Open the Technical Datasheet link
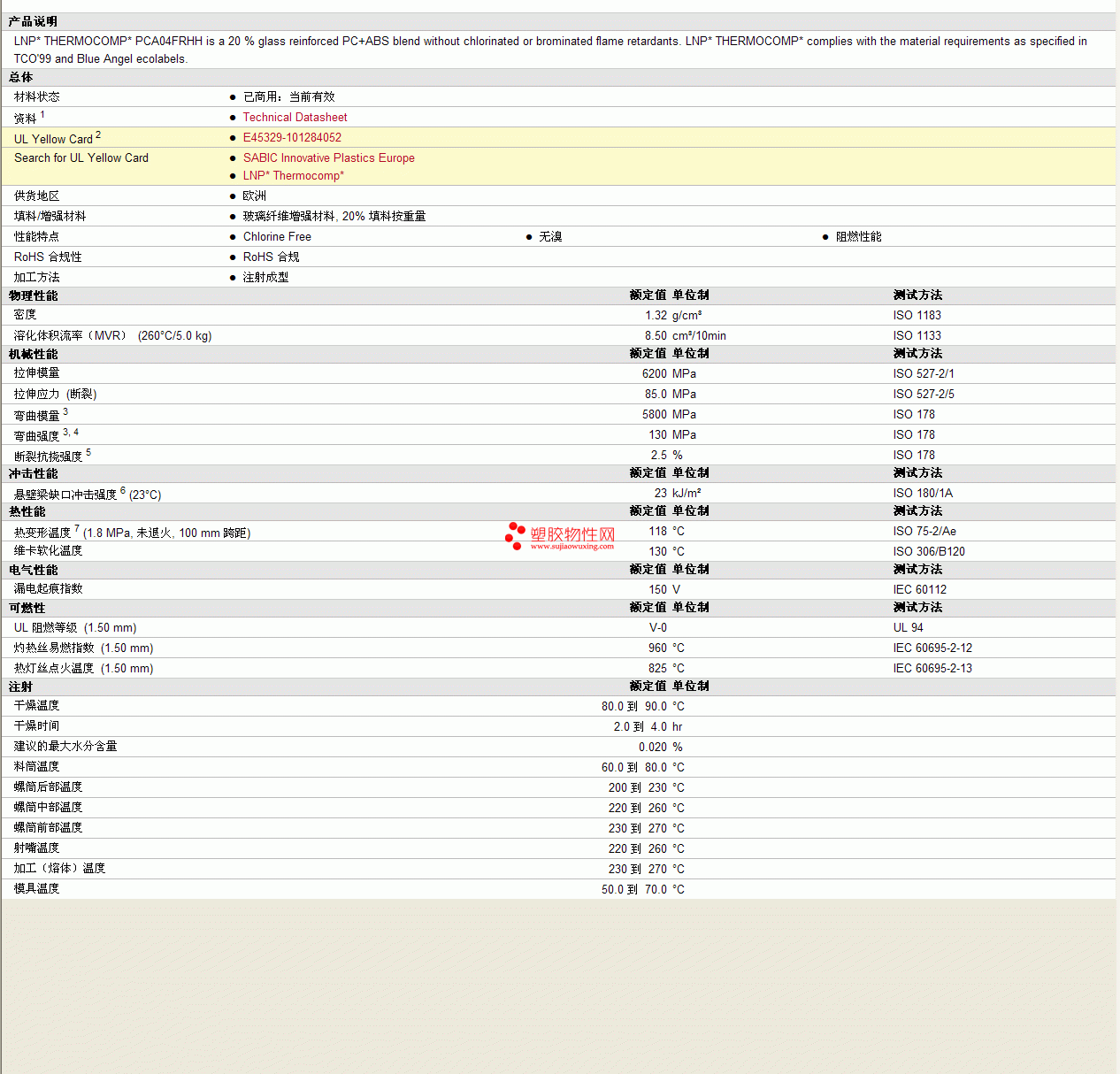The height and width of the screenshot is (1074, 1120). pos(295,117)
